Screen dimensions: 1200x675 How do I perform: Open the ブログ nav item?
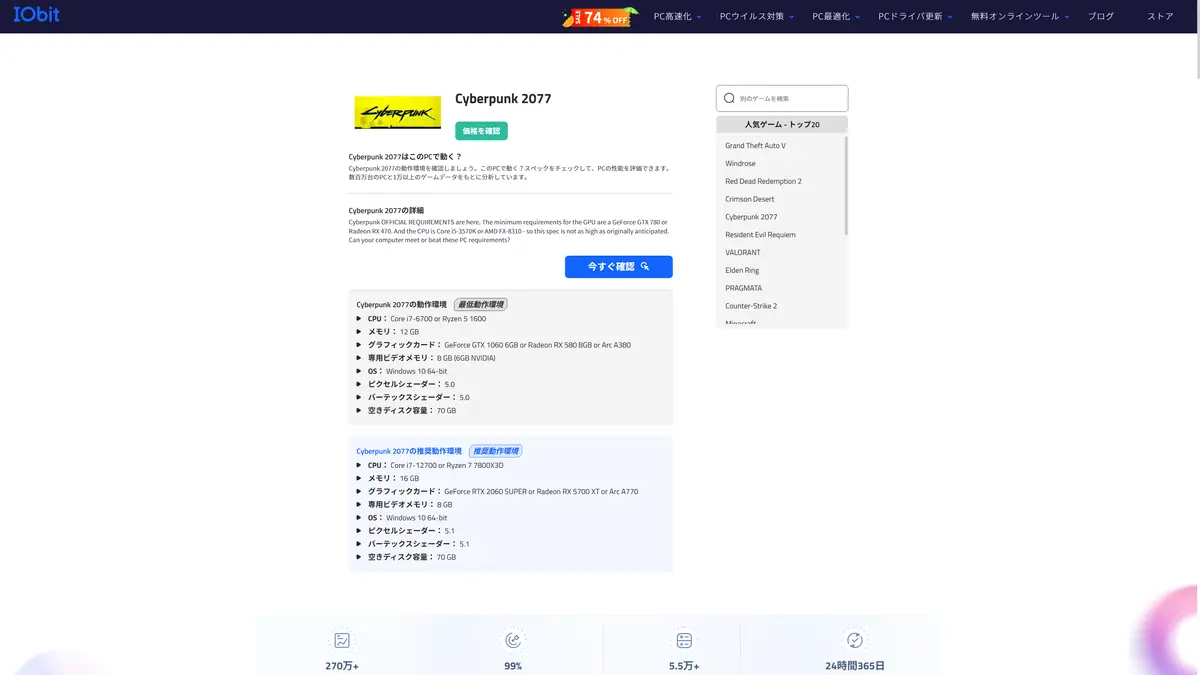pyautogui.click(x=1100, y=17)
